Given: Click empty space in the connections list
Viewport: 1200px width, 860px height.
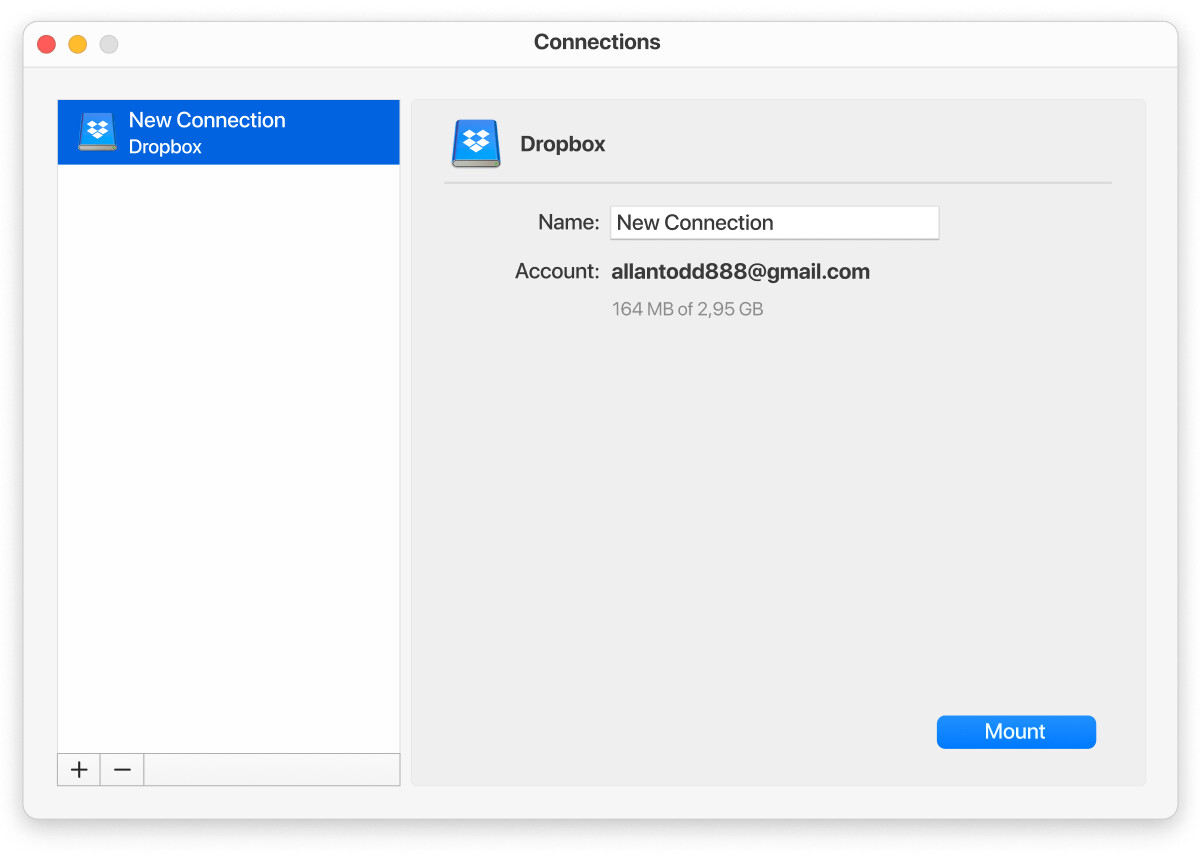Looking at the screenshot, I should click(x=228, y=450).
